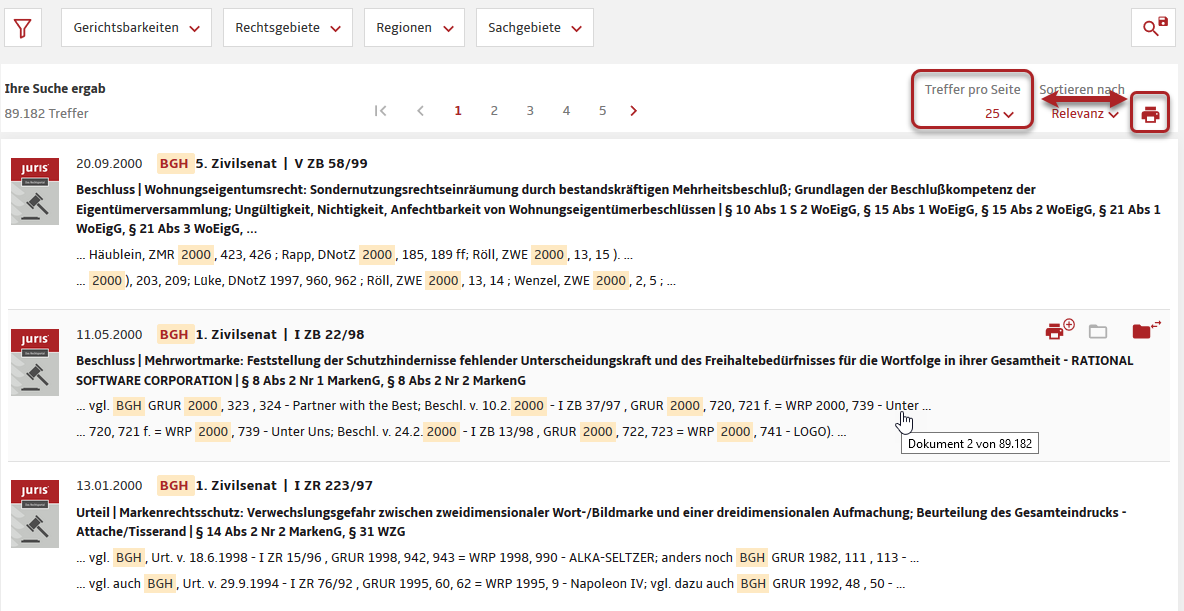This screenshot has width=1184, height=611.
Task: Expand the Regionen dropdown
Action: point(414,28)
